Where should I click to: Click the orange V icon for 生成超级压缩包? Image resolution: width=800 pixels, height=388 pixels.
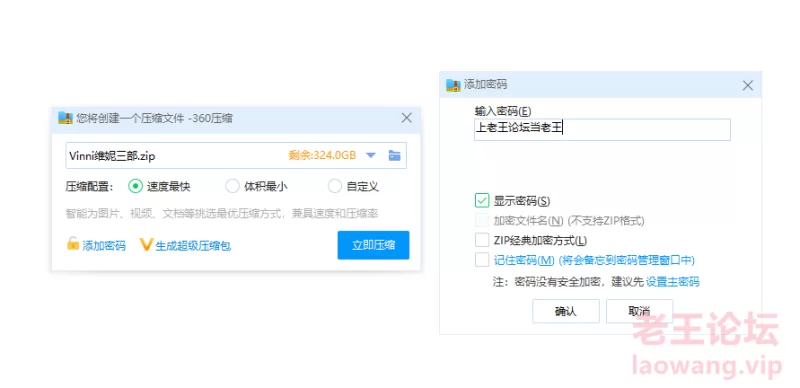coord(146,245)
